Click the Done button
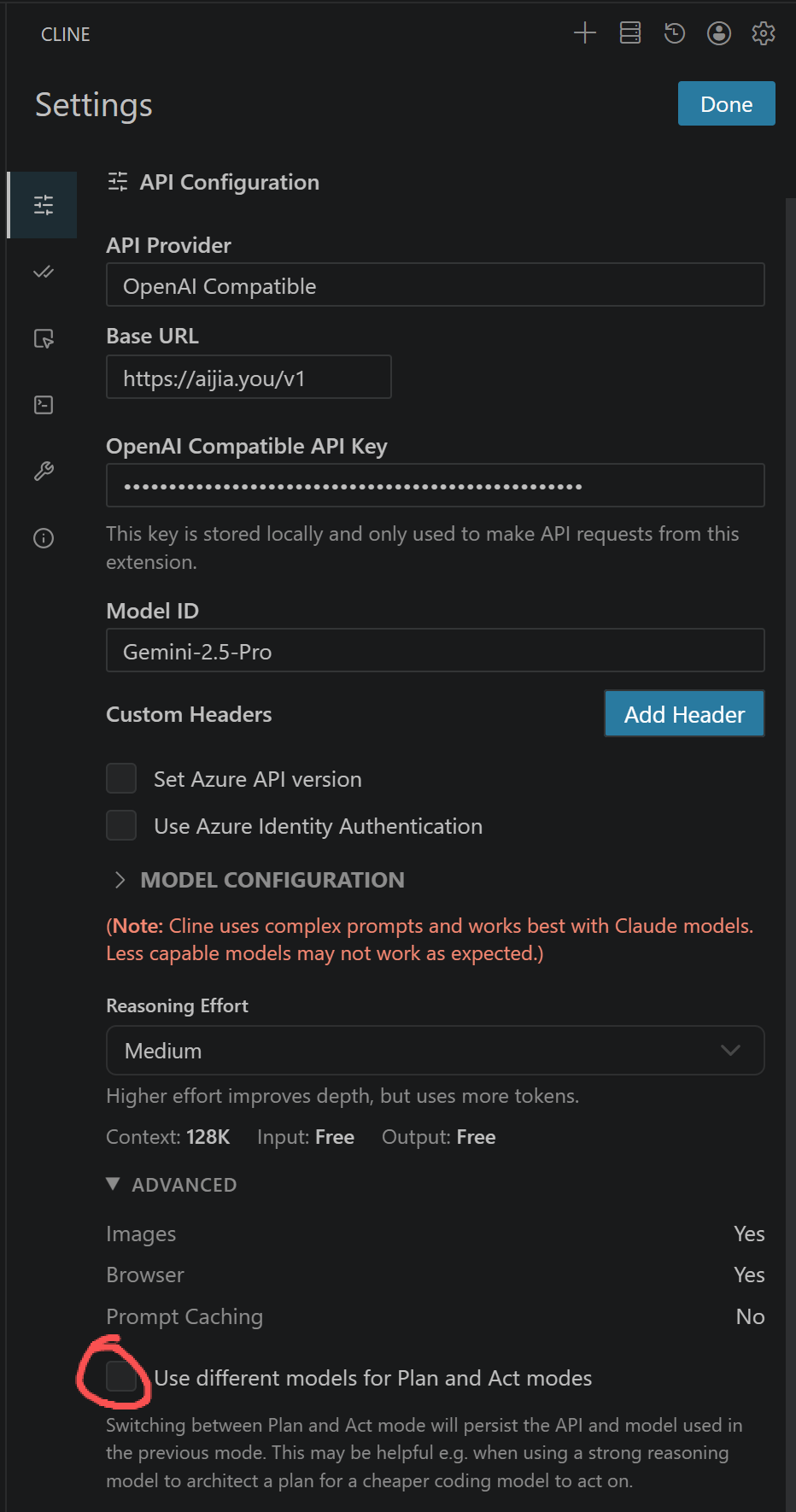The height and width of the screenshot is (1512, 796). coord(726,104)
